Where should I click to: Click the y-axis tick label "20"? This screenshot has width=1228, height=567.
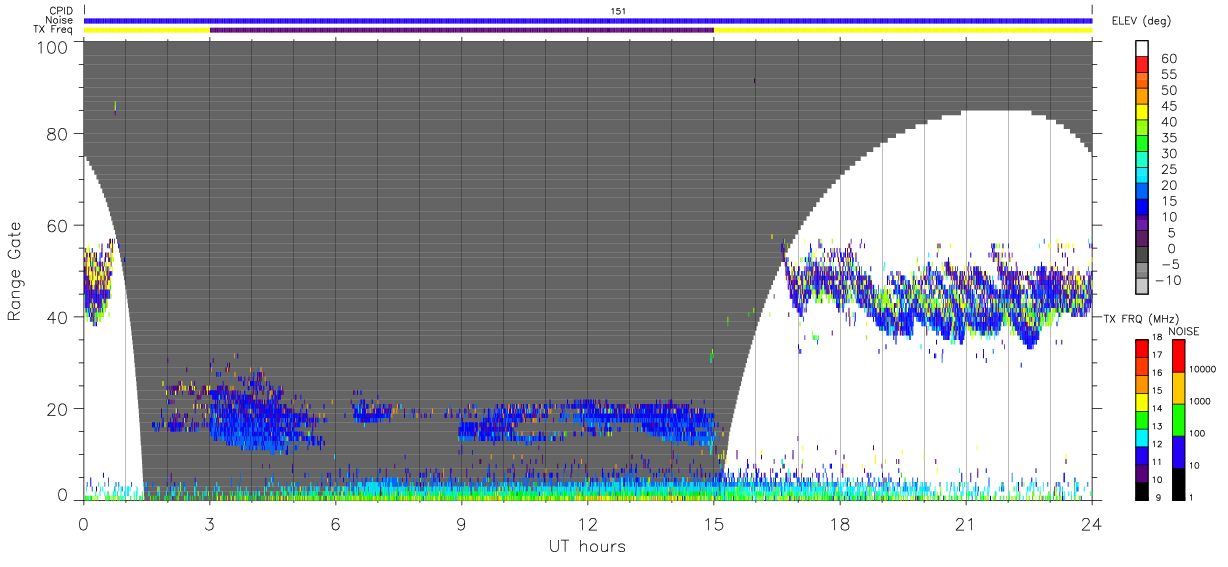pyautogui.click(x=57, y=409)
